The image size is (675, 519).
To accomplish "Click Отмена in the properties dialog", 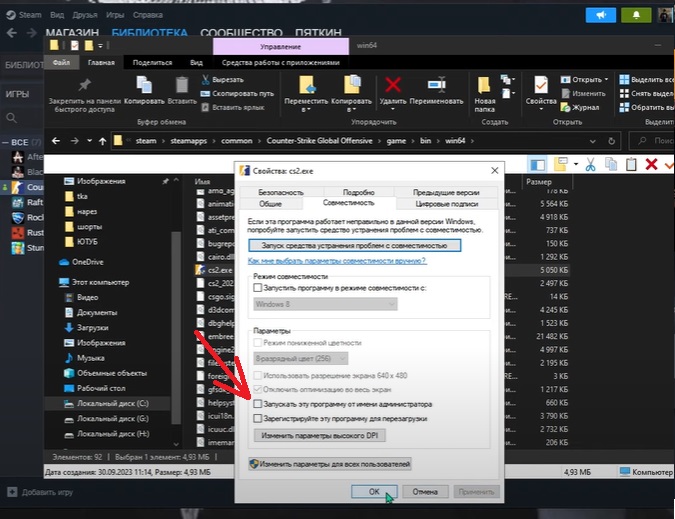I will tap(425, 491).
